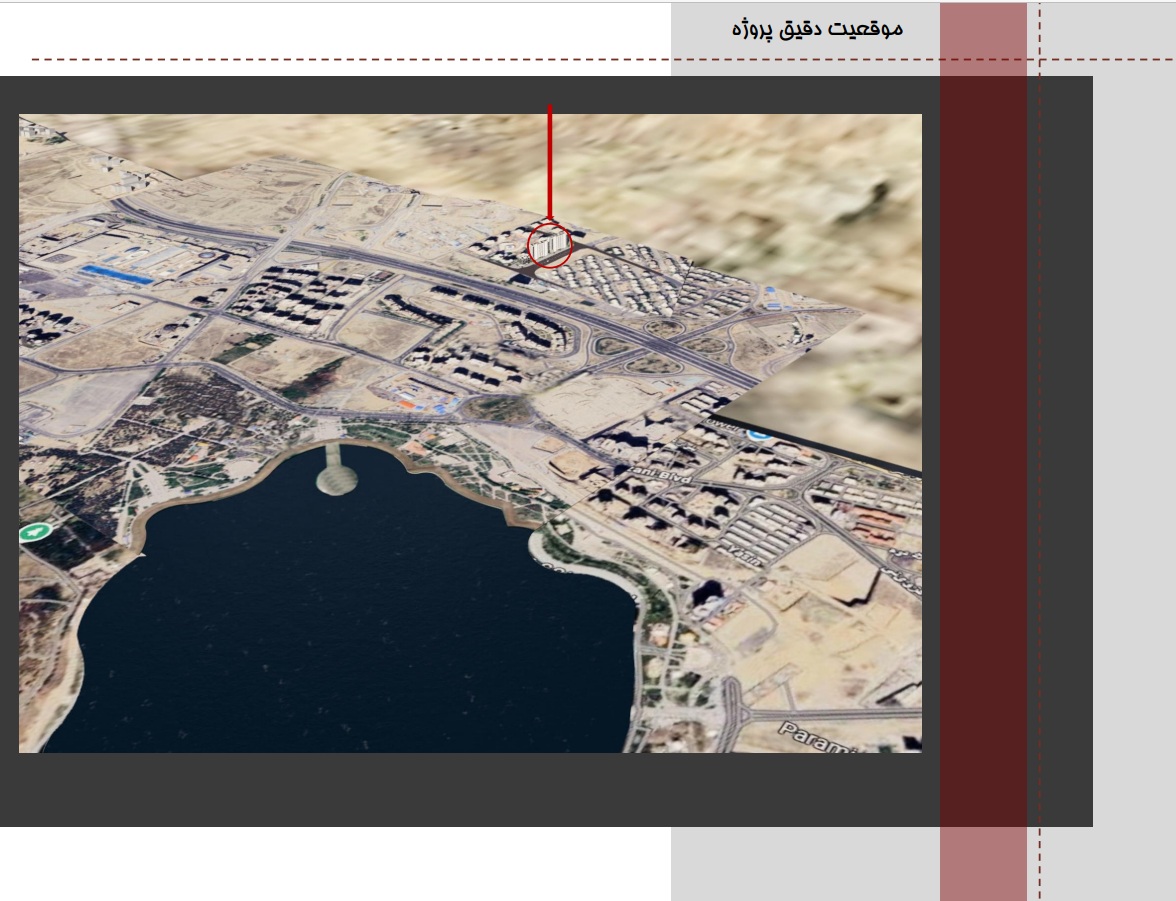
Task: Click the 'Blvd' street label
Action: point(676,480)
